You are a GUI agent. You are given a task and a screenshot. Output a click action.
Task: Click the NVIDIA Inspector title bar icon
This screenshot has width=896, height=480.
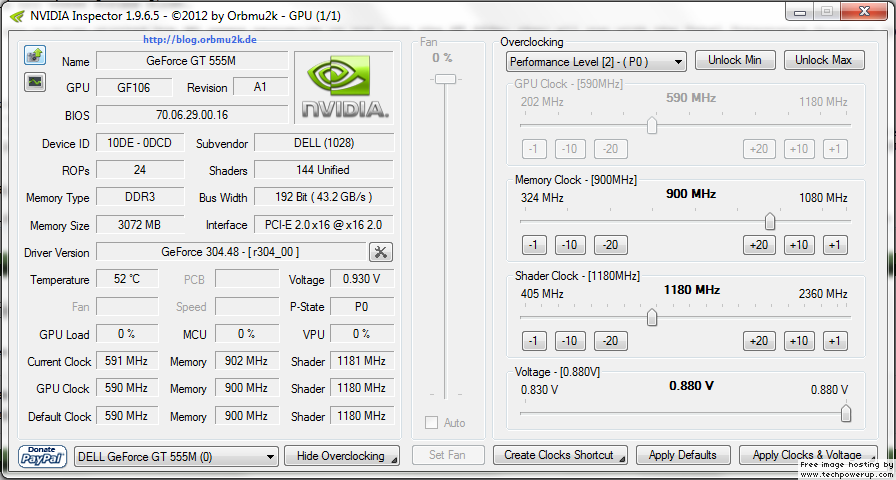click(x=17, y=15)
